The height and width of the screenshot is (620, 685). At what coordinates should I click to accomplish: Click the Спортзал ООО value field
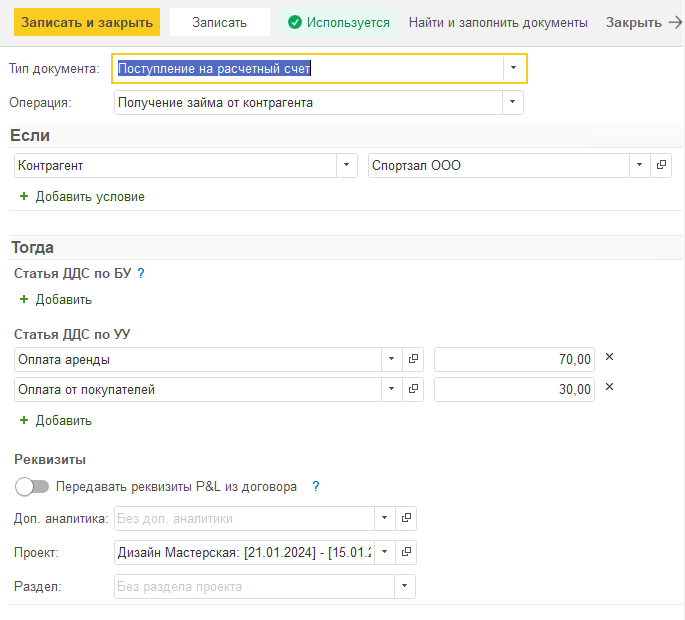click(x=499, y=165)
